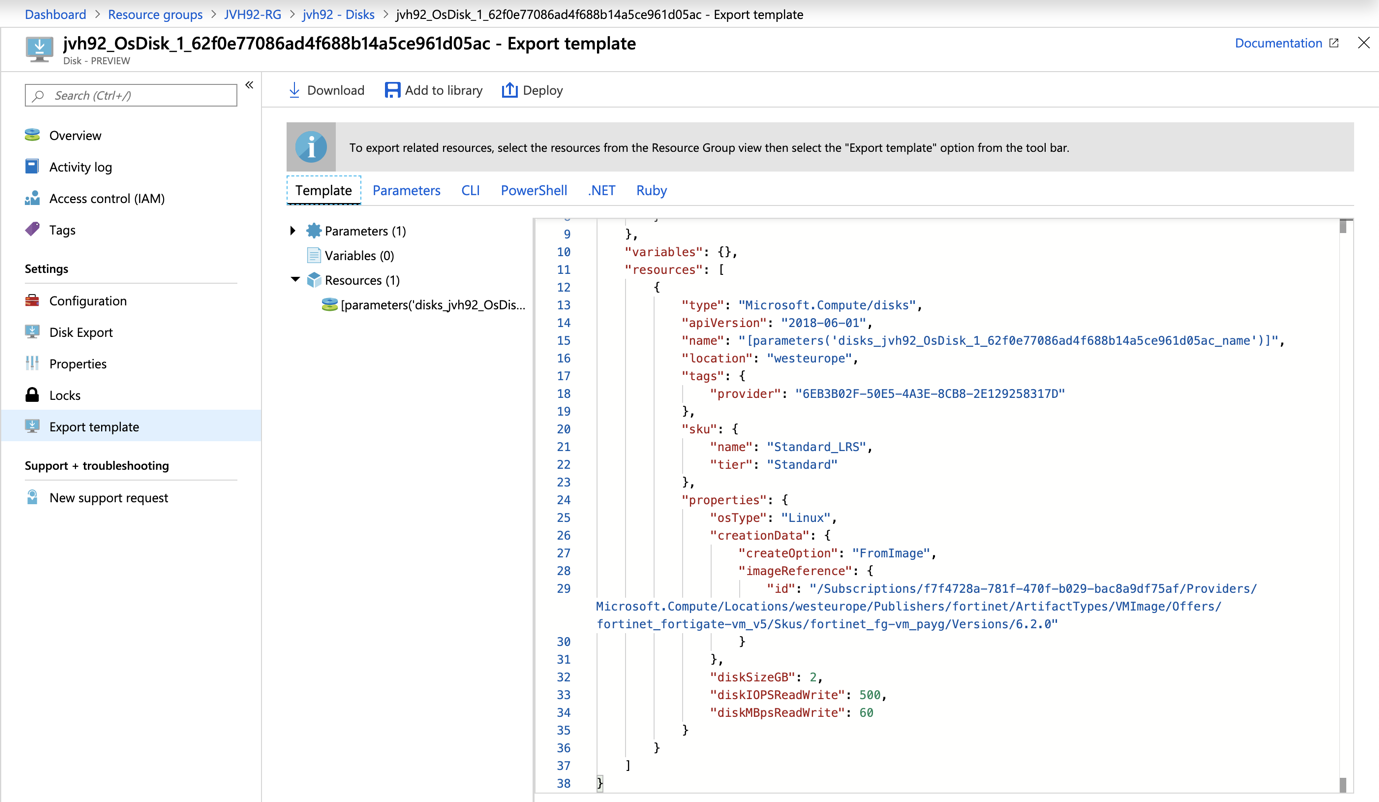The width and height of the screenshot is (1379, 802).
Task: Open New support request
Action: coord(108,498)
